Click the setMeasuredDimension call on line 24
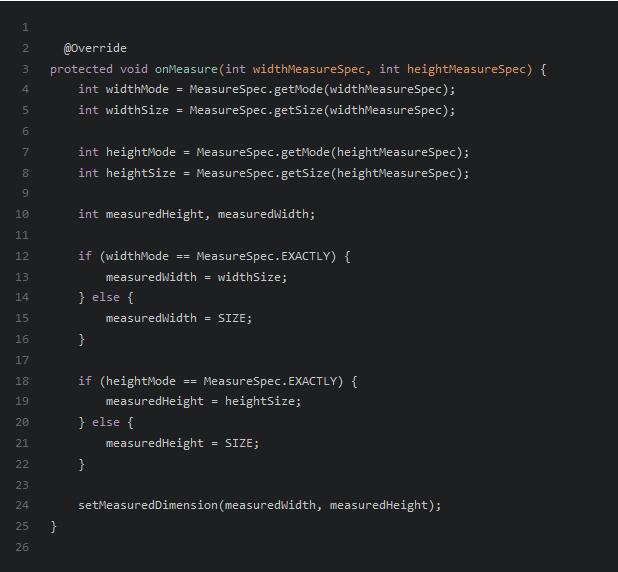Screen dimensions: 618x572 point(260,505)
